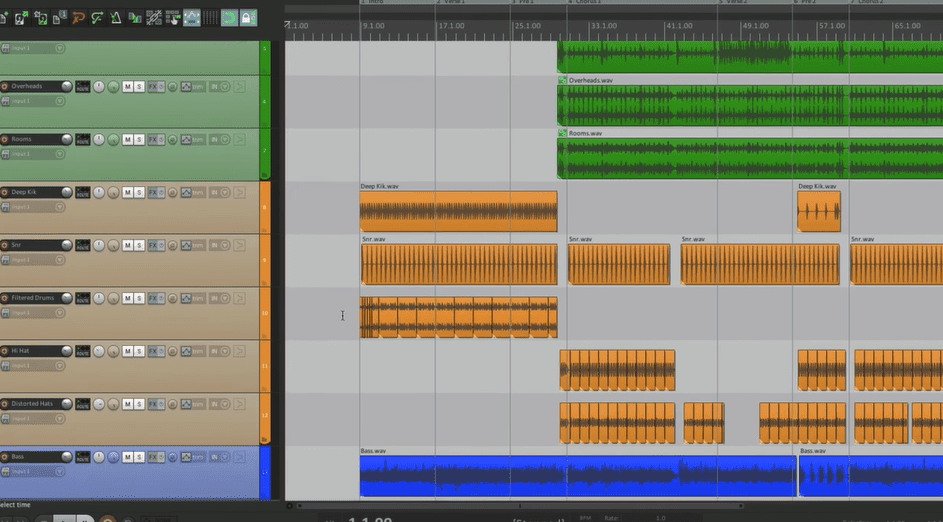Mute the Snr track

coord(127,245)
